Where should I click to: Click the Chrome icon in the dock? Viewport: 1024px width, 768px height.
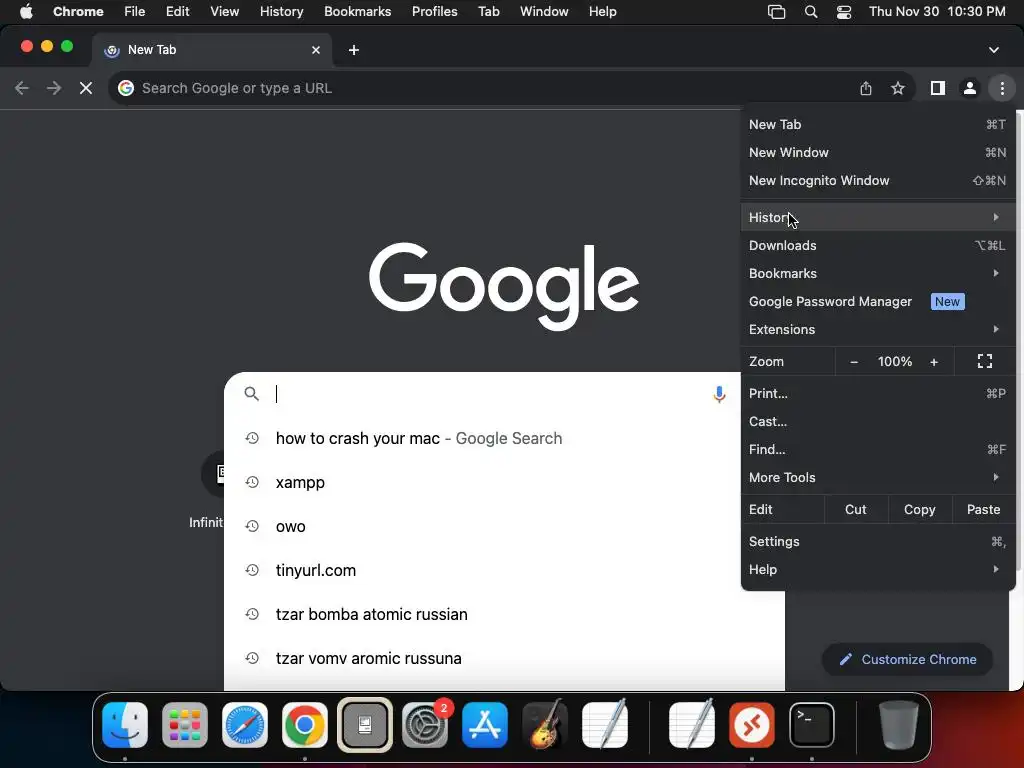click(x=304, y=725)
